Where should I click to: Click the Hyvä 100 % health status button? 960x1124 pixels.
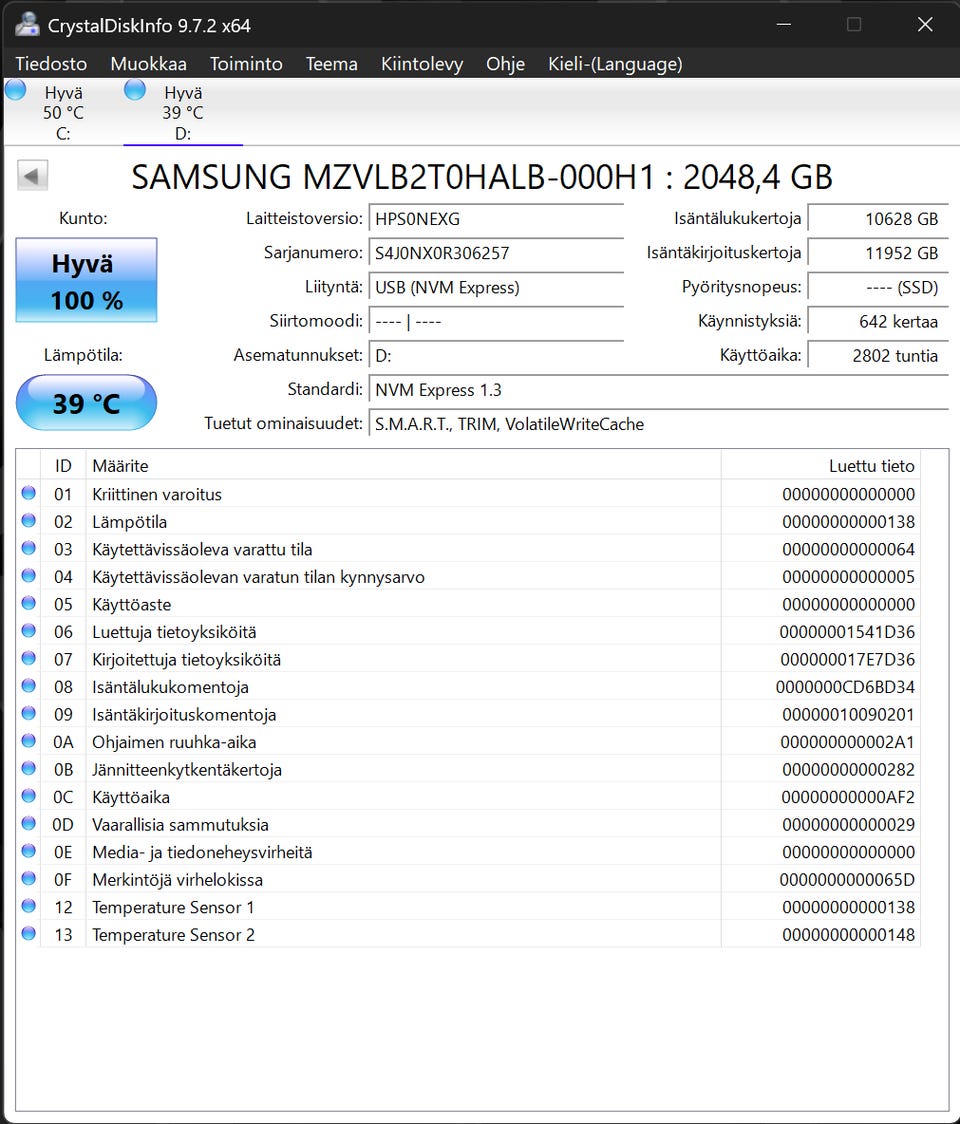[86, 280]
